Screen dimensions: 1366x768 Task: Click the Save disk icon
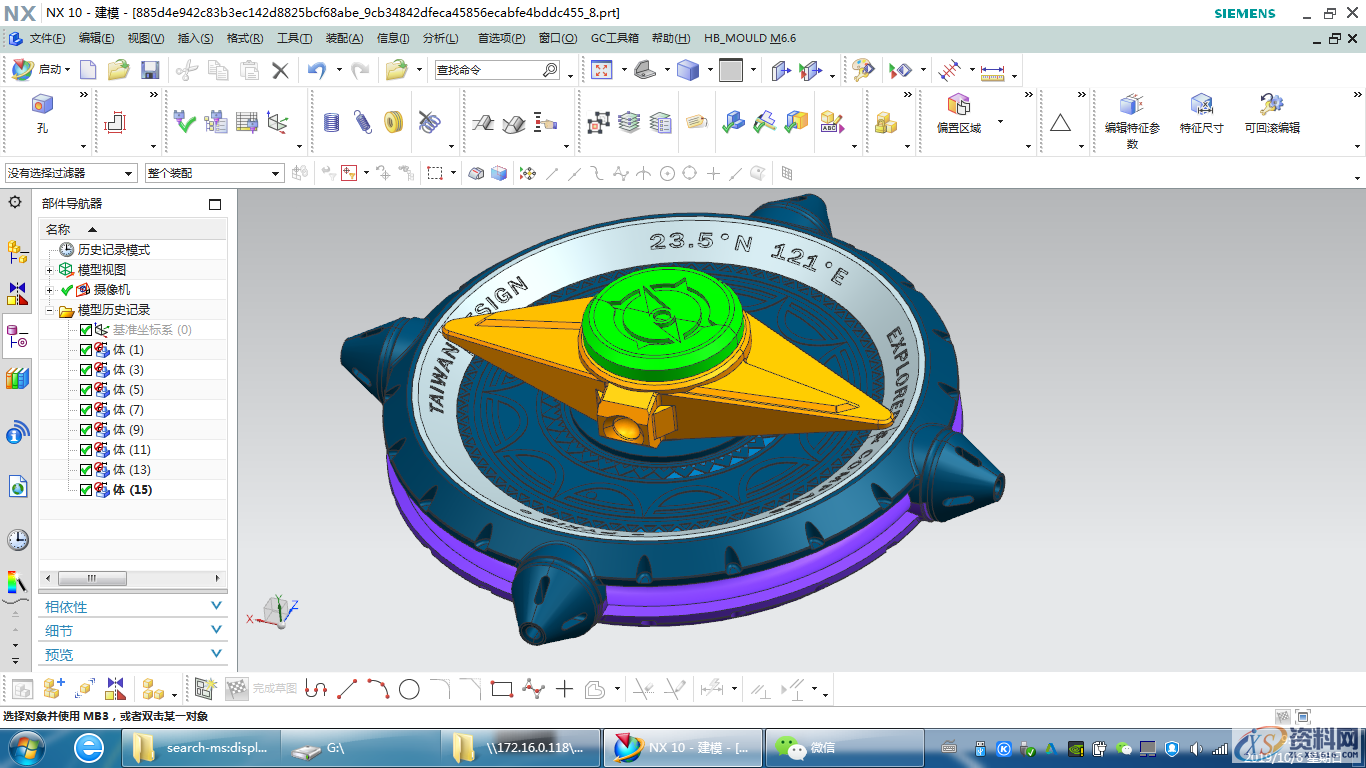coord(150,70)
